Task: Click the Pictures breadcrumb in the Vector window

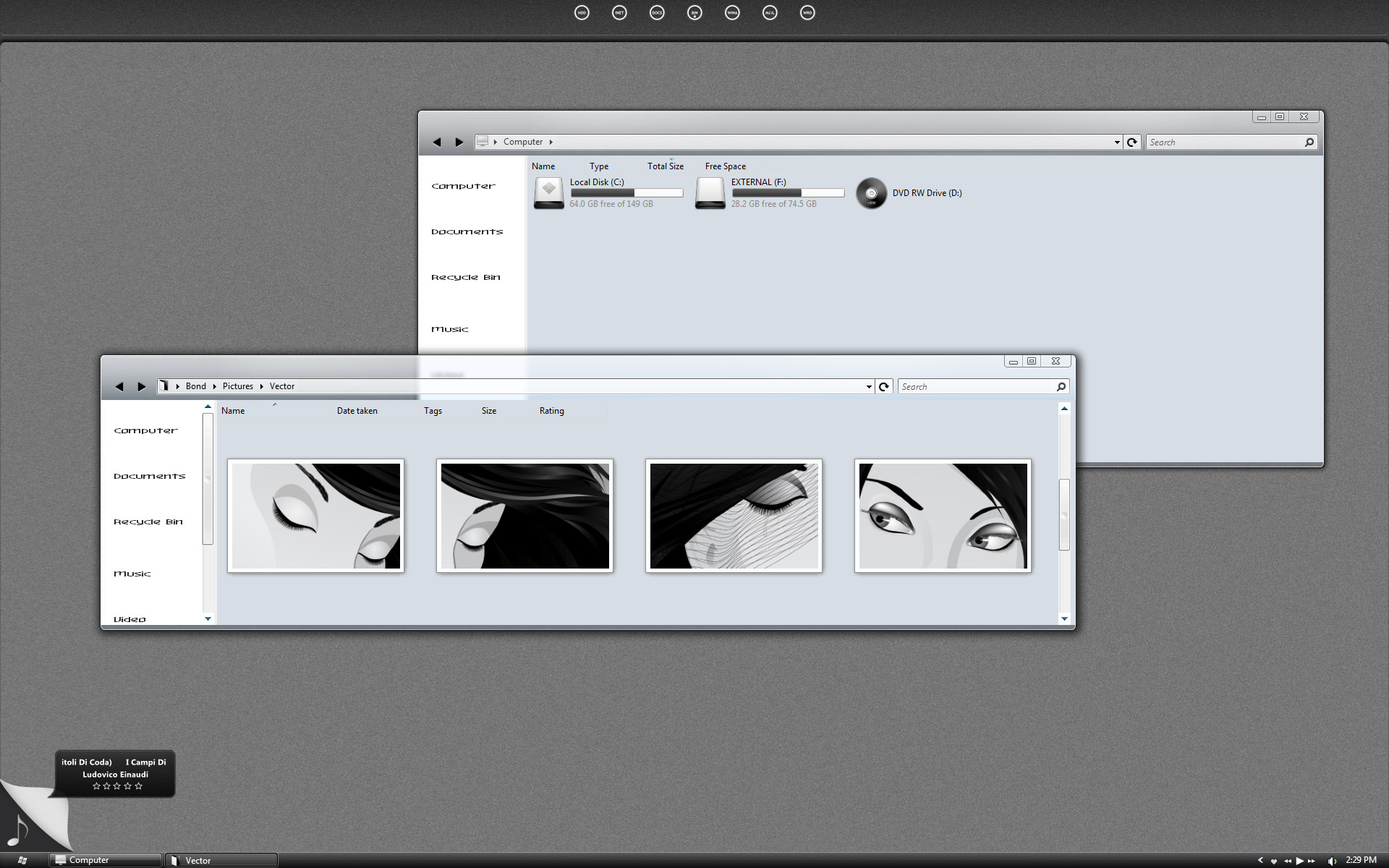Action: pyautogui.click(x=238, y=386)
